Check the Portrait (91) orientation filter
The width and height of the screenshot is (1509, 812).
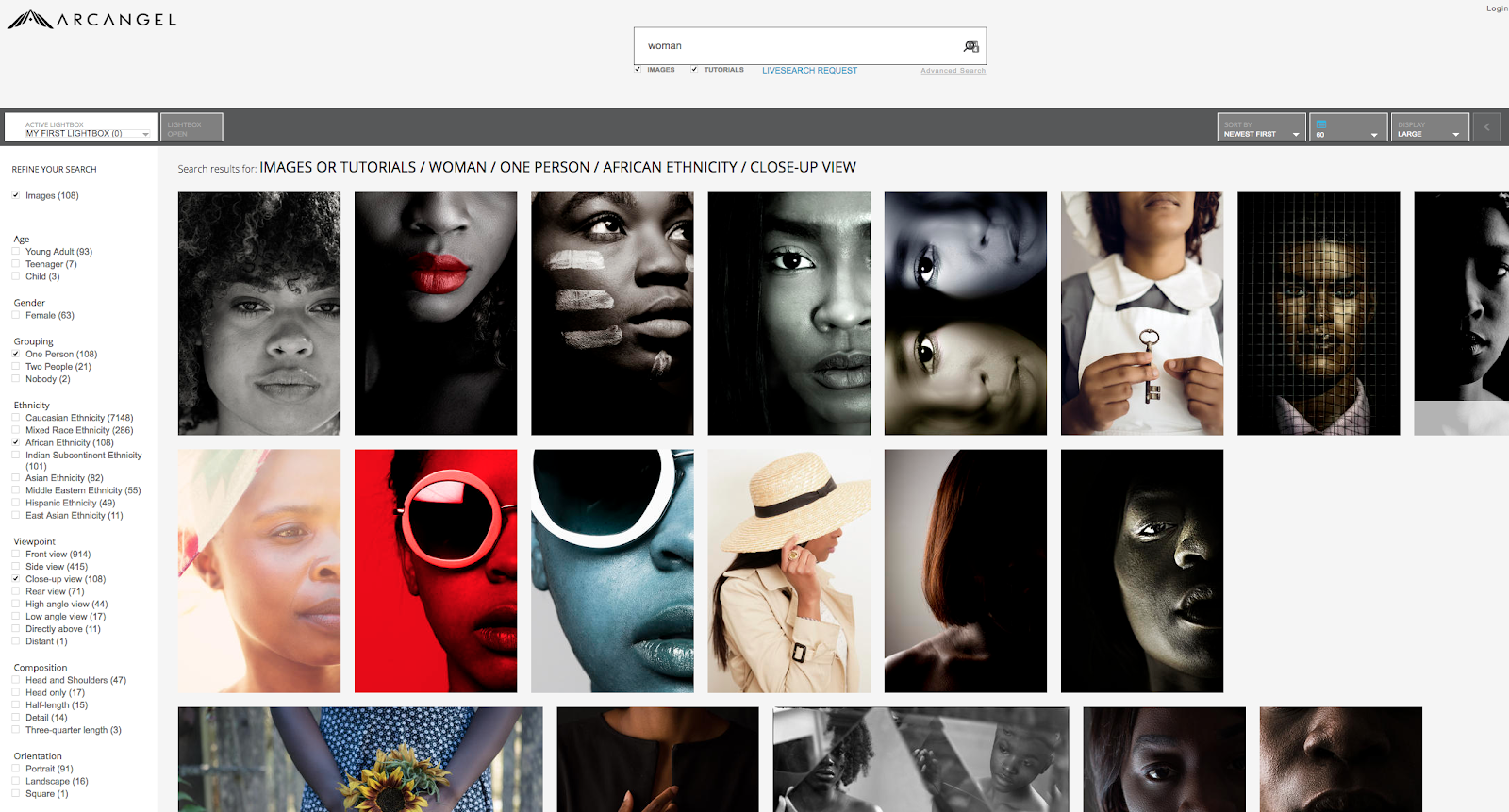16,769
